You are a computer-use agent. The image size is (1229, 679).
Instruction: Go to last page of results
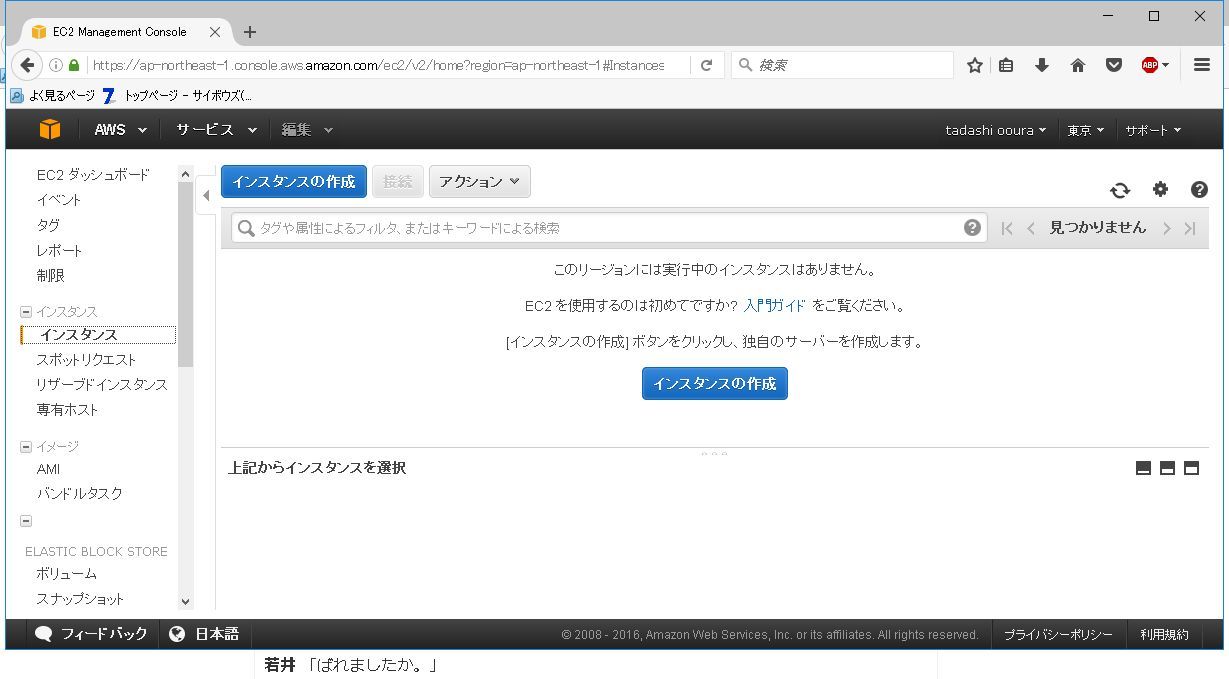coord(1190,228)
